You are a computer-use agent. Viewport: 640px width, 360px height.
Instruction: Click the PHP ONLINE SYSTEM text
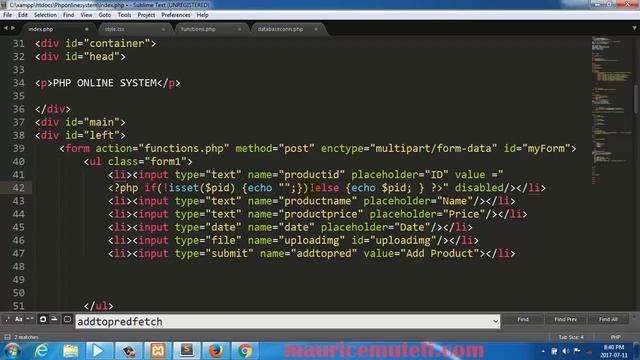coord(105,83)
